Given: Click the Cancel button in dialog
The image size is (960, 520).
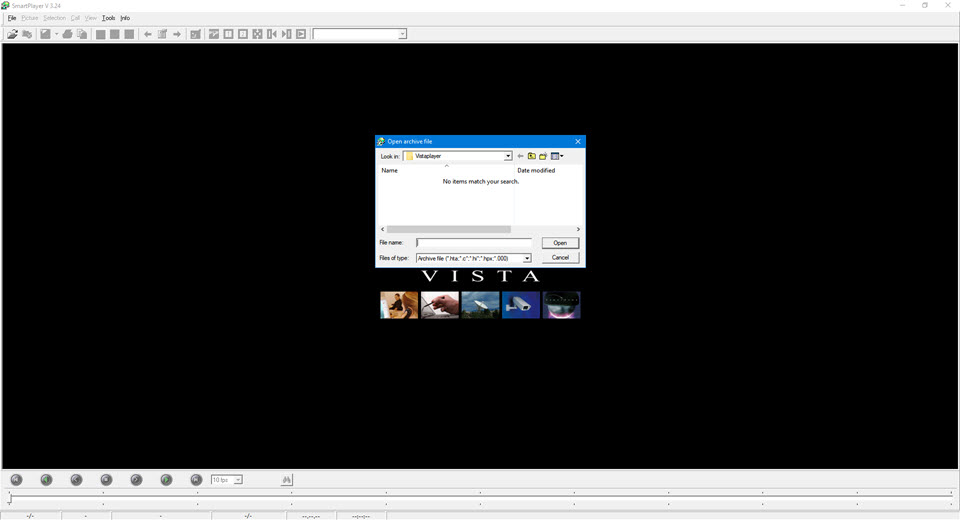Looking at the screenshot, I should point(560,258).
